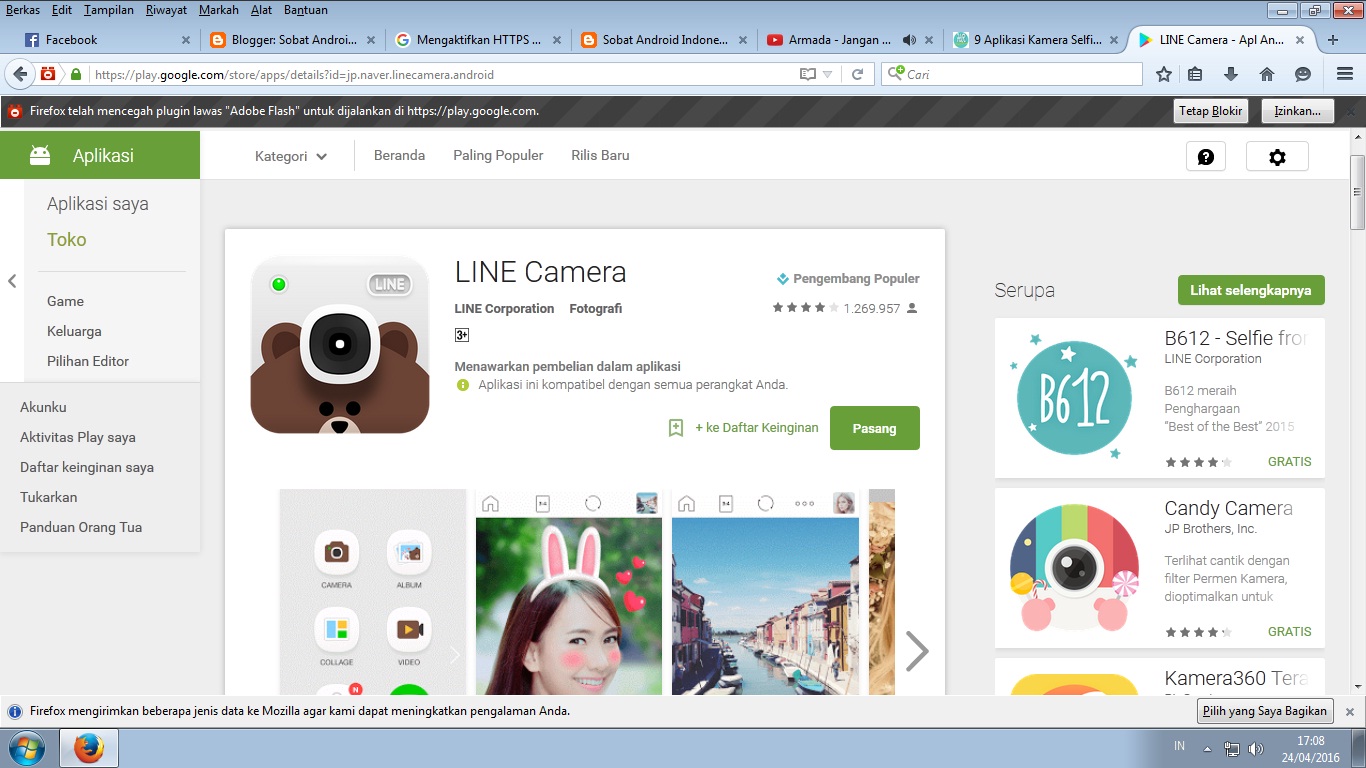This screenshot has height=768, width=1366.
Task: Close the Adobe Flash notification bar
Action: coord(1351,111)
